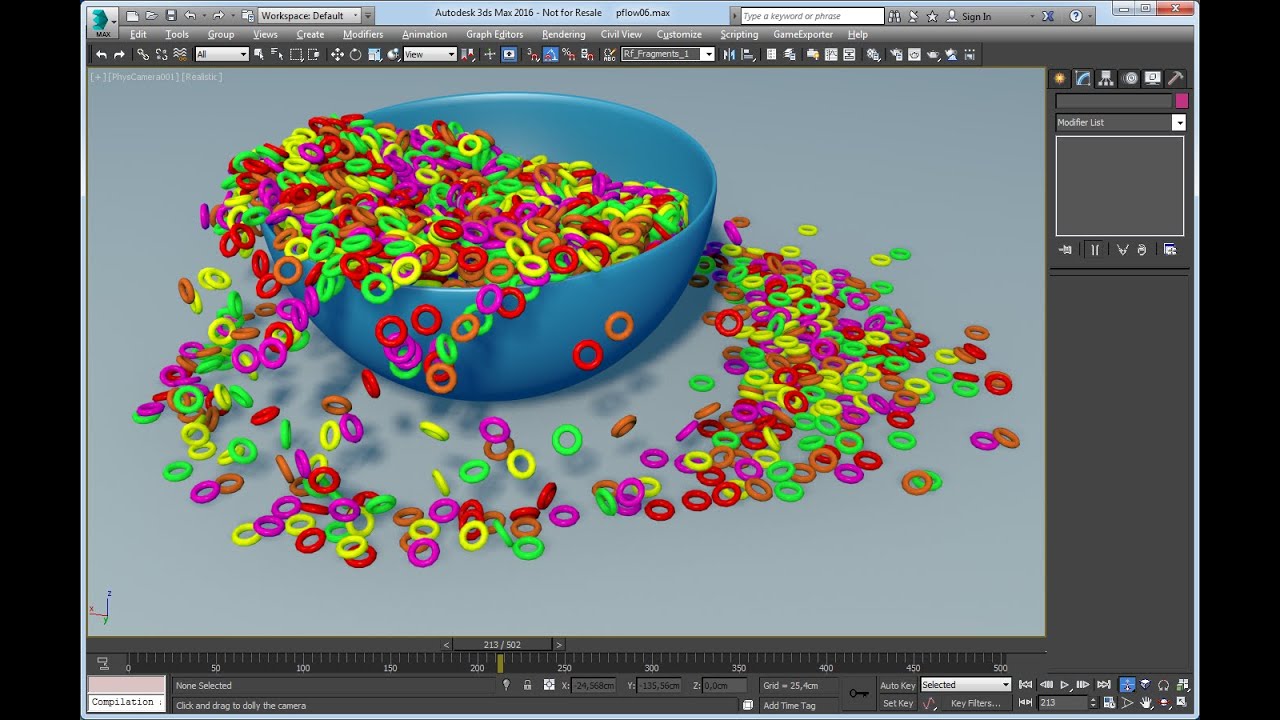Open the Animation menu
Screen dimensions: 1280x720
pyautogui.click(x=425, y=34)
